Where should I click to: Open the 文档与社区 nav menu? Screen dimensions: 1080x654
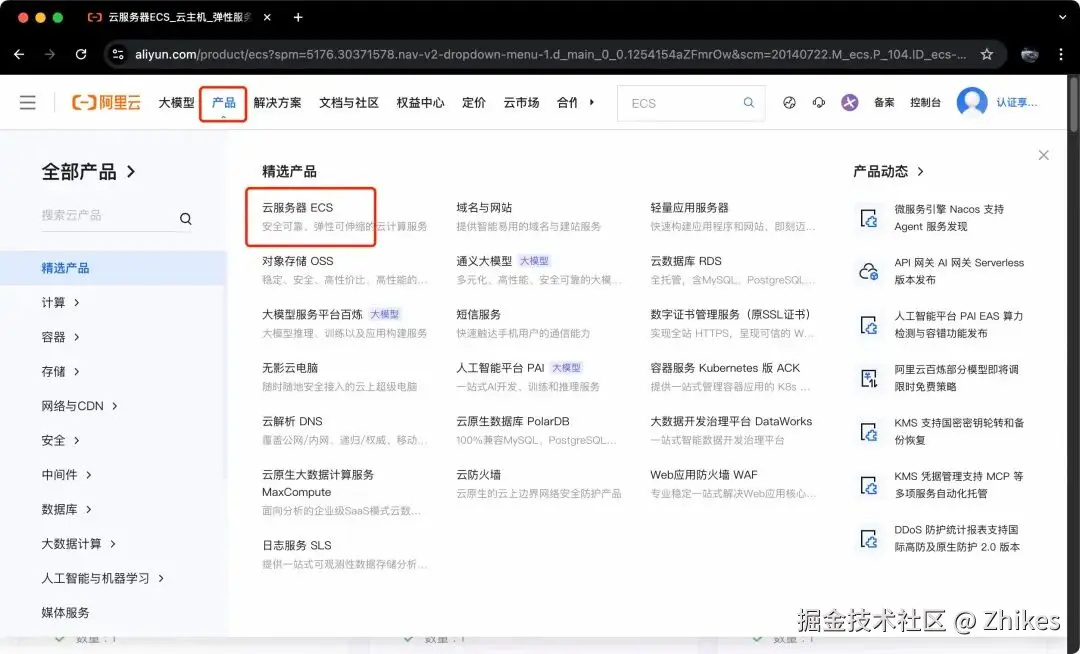tap(349, 103)
